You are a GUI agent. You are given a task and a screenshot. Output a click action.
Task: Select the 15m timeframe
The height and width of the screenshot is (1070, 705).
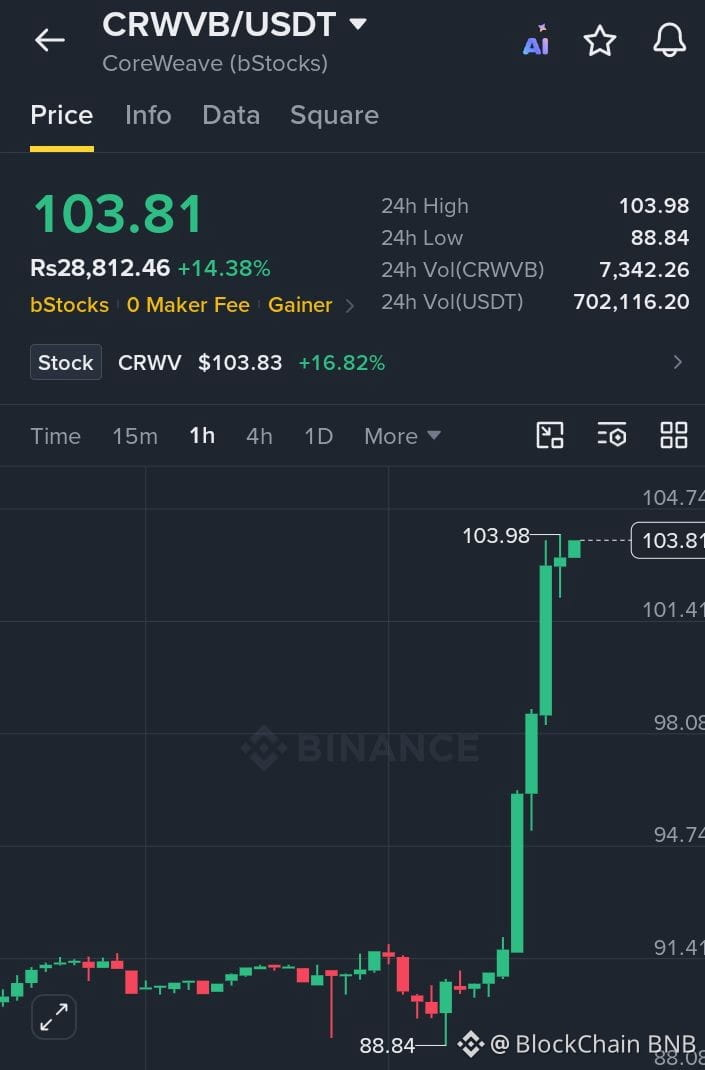coord(135,436)
